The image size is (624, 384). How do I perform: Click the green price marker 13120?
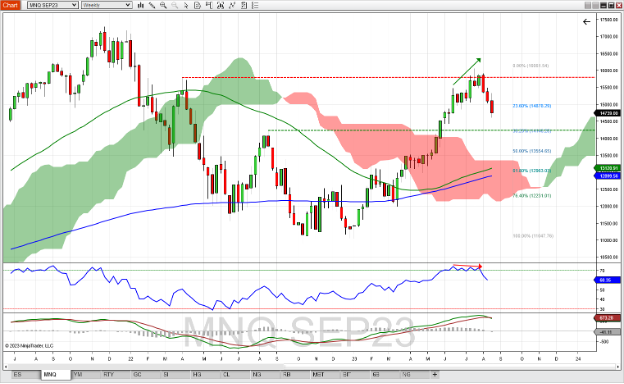click(608, 168)
